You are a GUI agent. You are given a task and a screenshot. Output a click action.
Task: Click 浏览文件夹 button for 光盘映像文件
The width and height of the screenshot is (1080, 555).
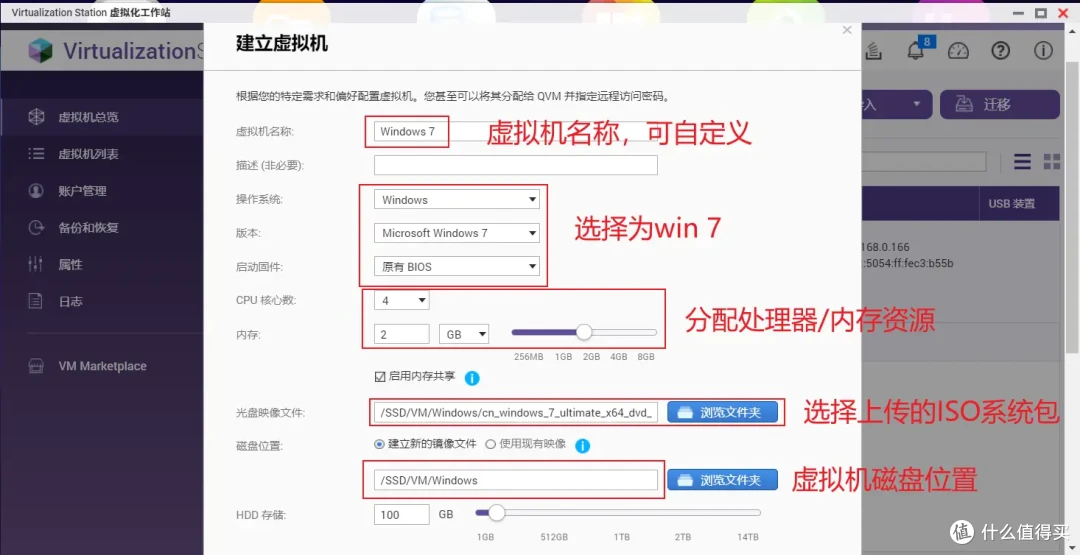(723, 412)
